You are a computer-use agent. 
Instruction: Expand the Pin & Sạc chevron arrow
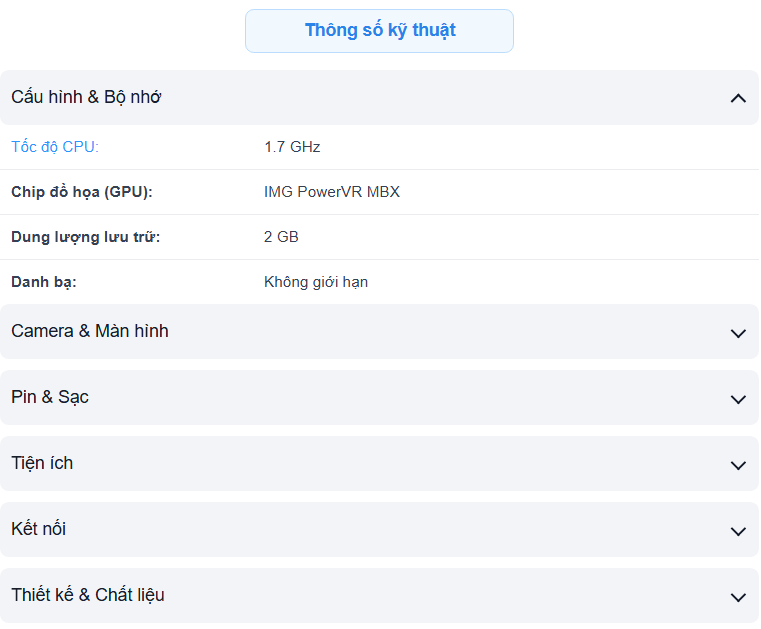[x=738, y=399]
